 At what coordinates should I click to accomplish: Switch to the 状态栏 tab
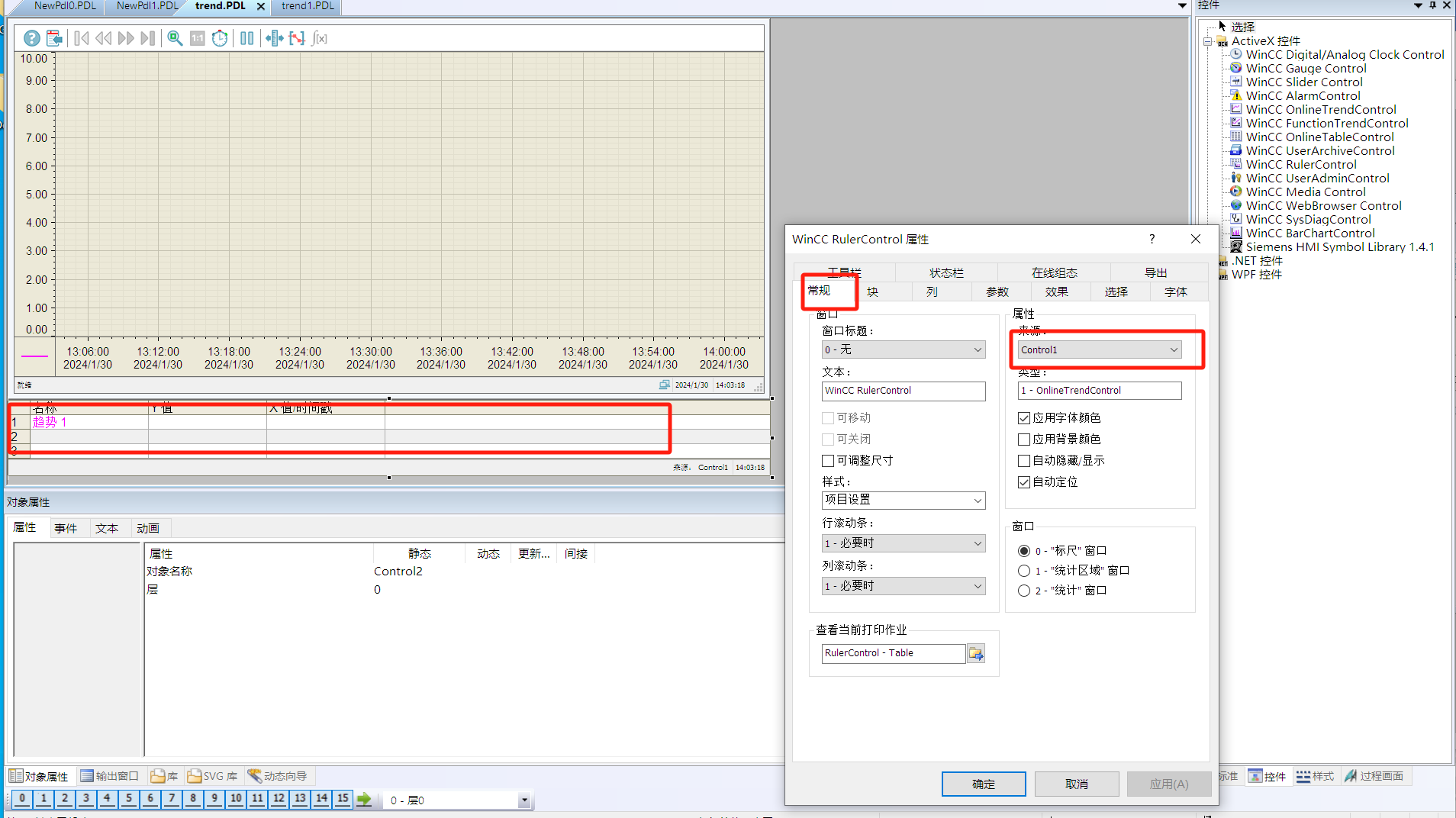click(x=946, y=273)
